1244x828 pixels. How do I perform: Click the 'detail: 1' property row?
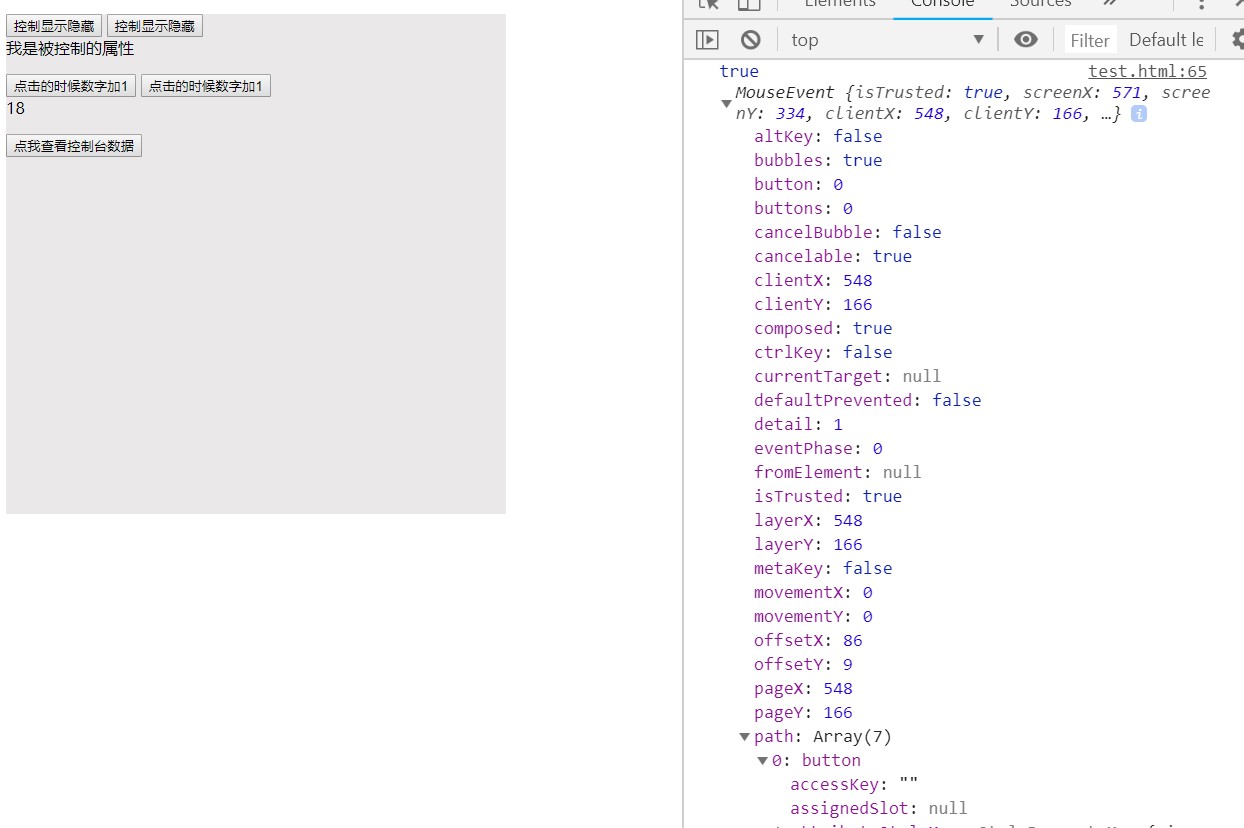tap(798, 424)
